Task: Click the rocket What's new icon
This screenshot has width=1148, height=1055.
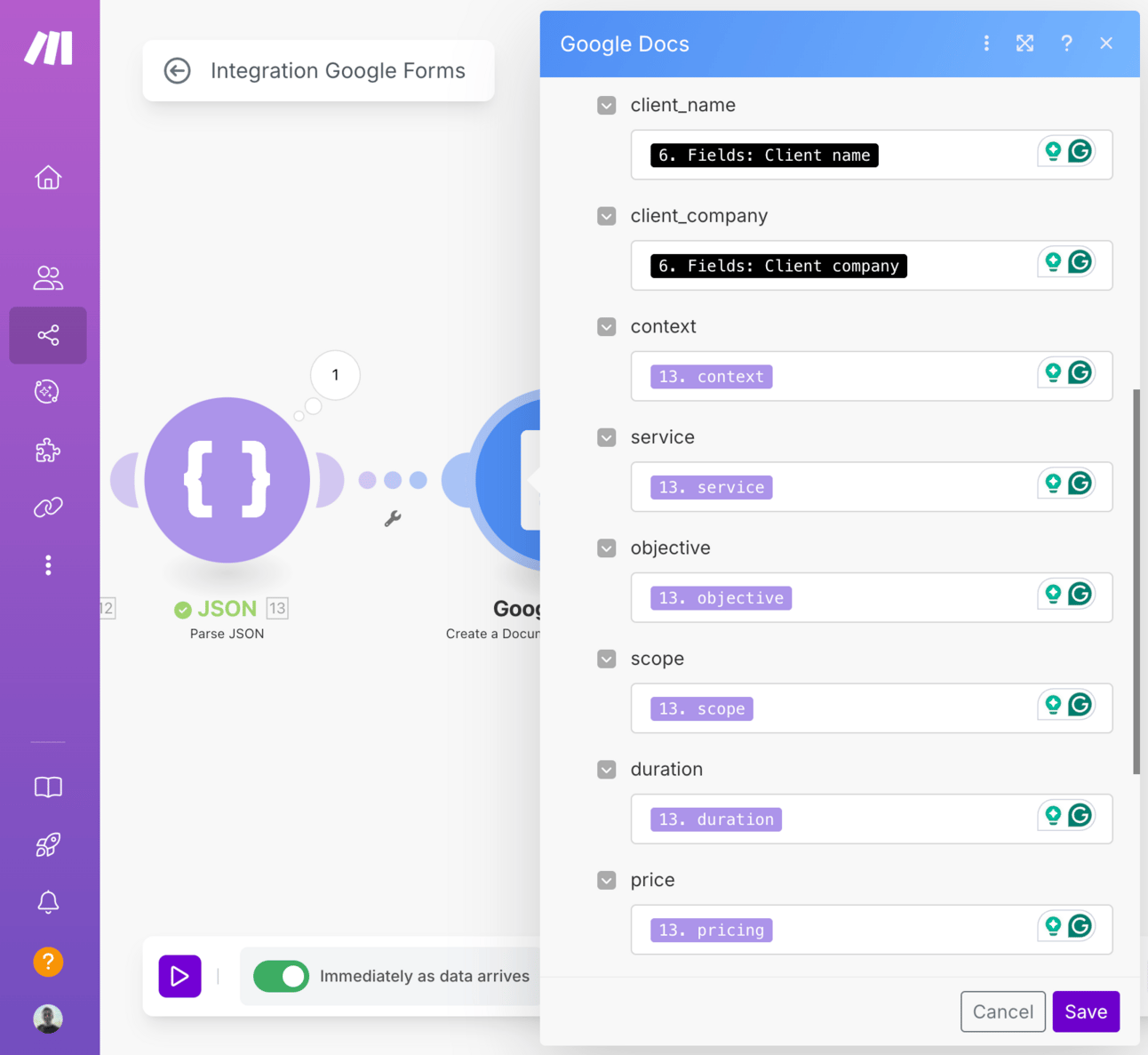Action: tap(48, 844)
